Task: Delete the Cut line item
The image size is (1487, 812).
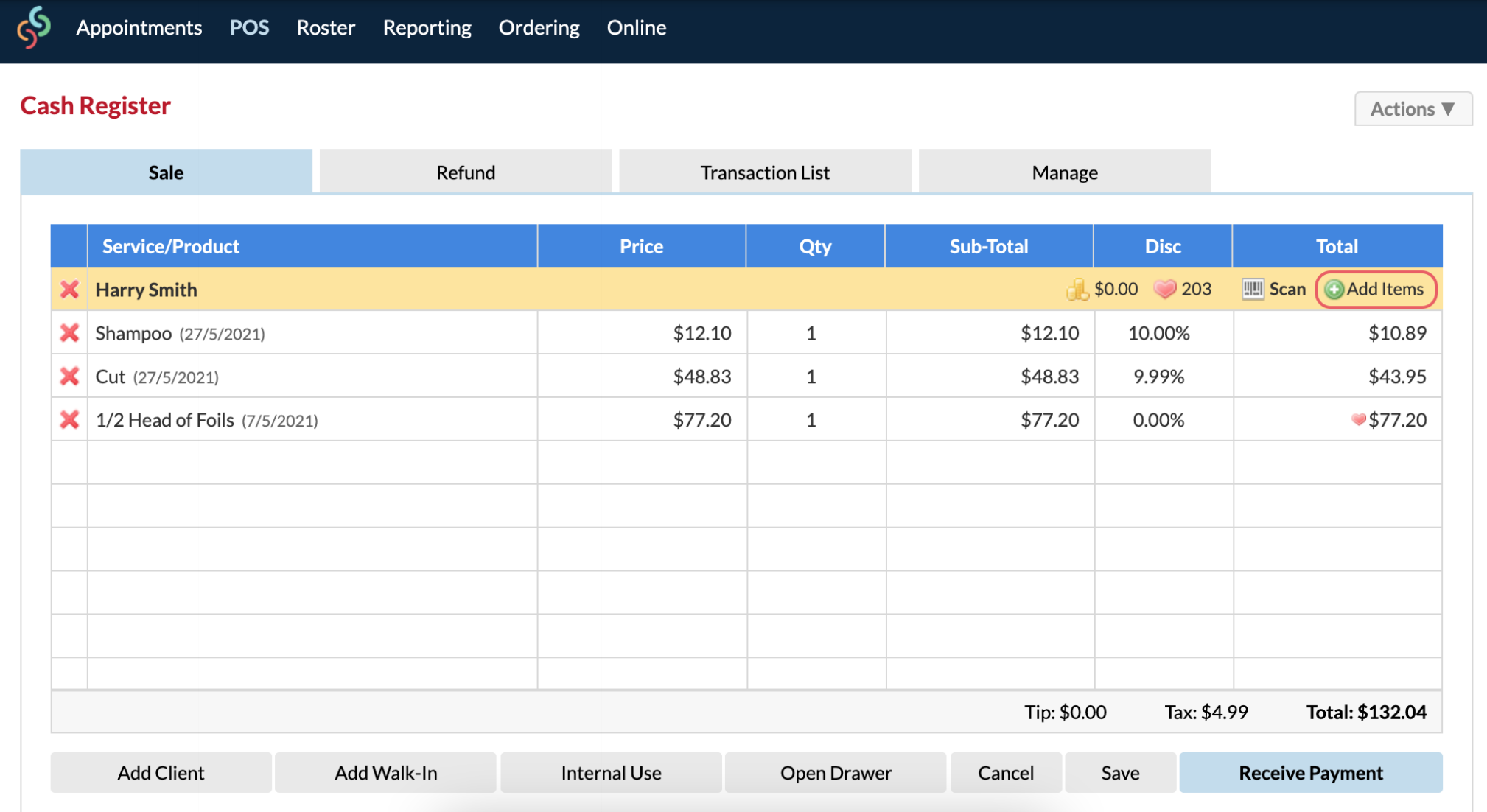Action: coord(69,376)
